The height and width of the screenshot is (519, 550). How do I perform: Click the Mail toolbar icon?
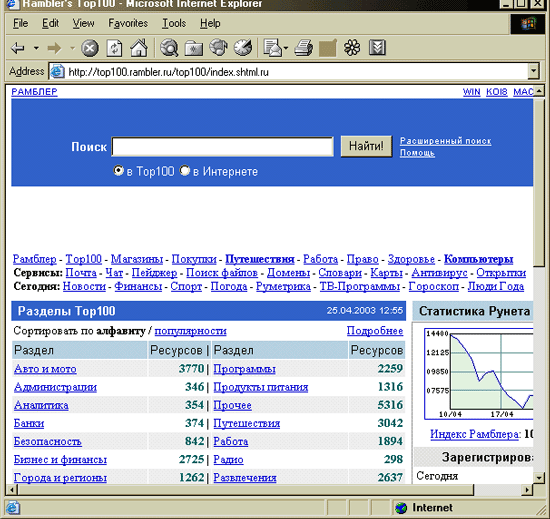click(x=273, y=48)
